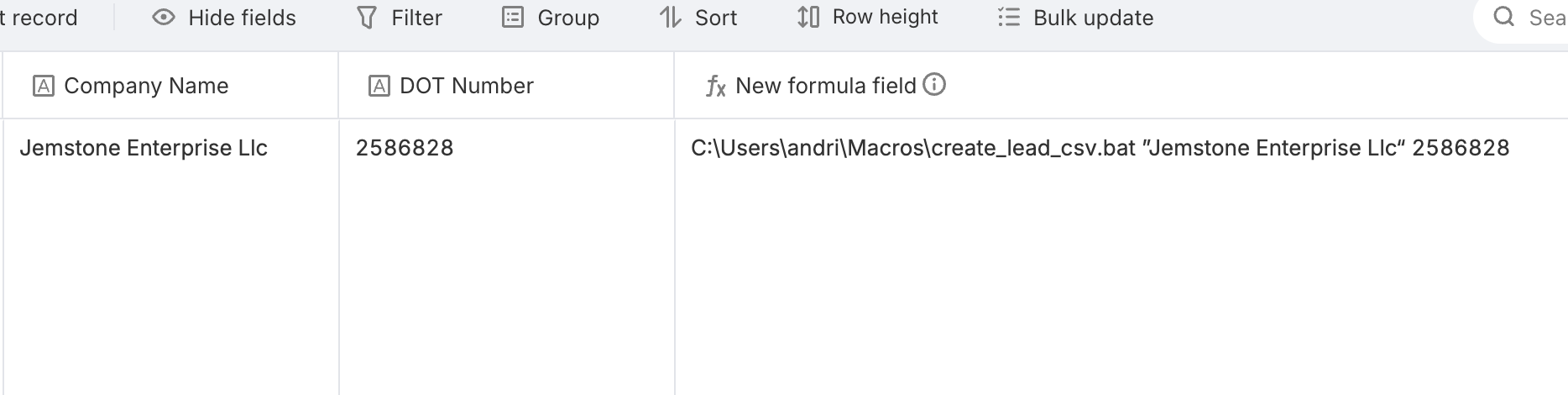Screen dimensions: 1568x395
Task: Click info icon beside New formula field
Action: (934, 84)
